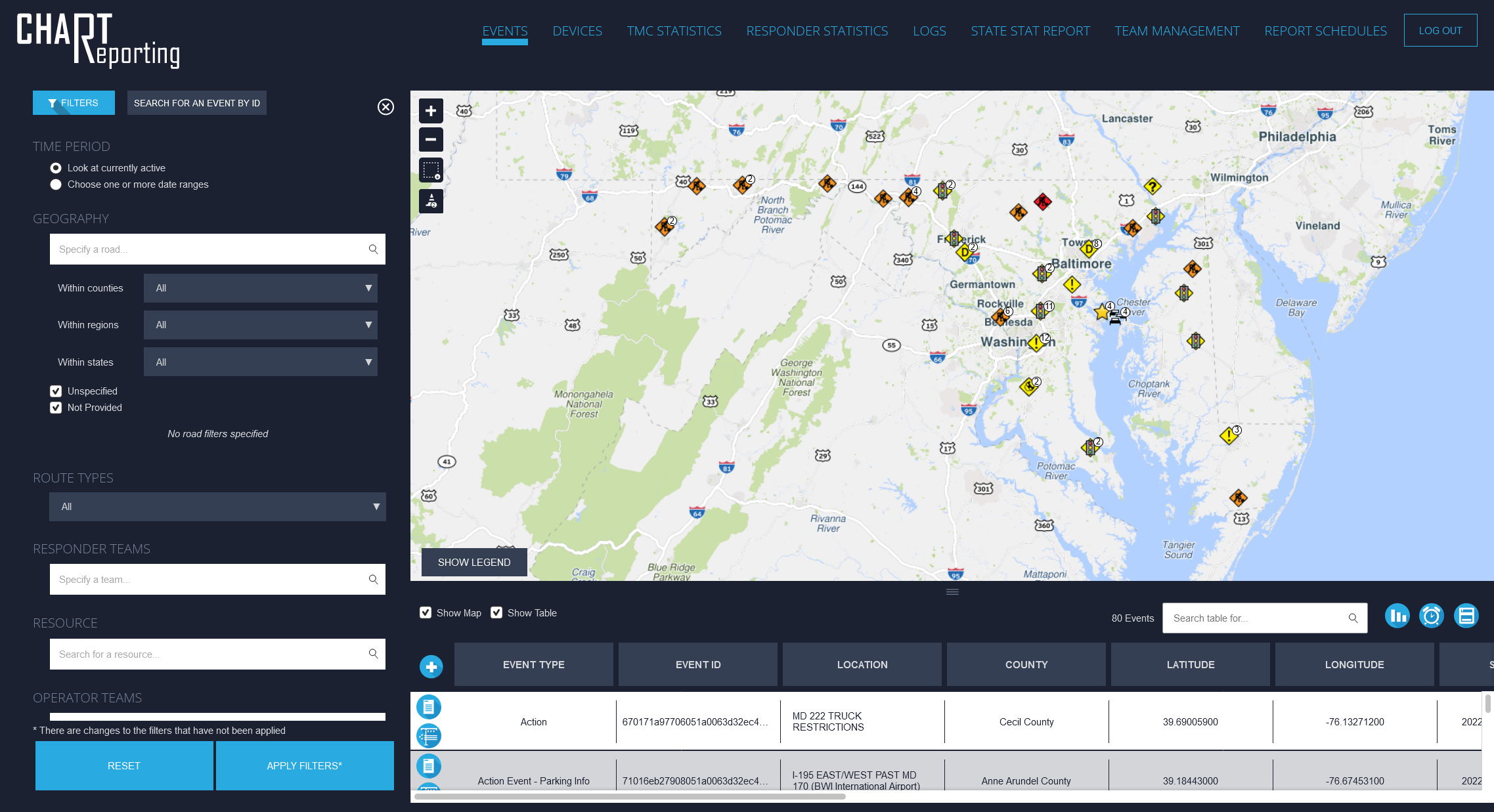The width and height of the screenshot is (1494, 812).
Task: Enable 'Choose one or more date ranges' option
Action: point(56,184)
